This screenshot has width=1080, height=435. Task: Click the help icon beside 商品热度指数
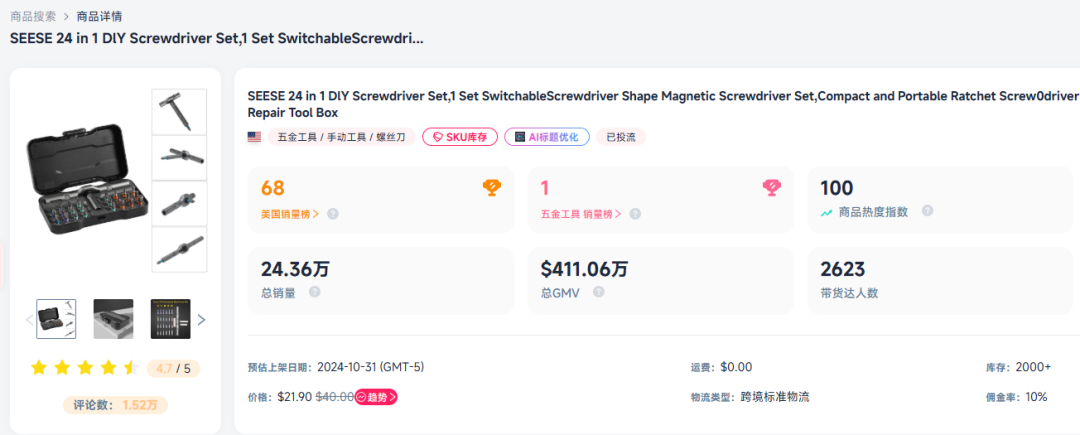(x=927, y=211)
